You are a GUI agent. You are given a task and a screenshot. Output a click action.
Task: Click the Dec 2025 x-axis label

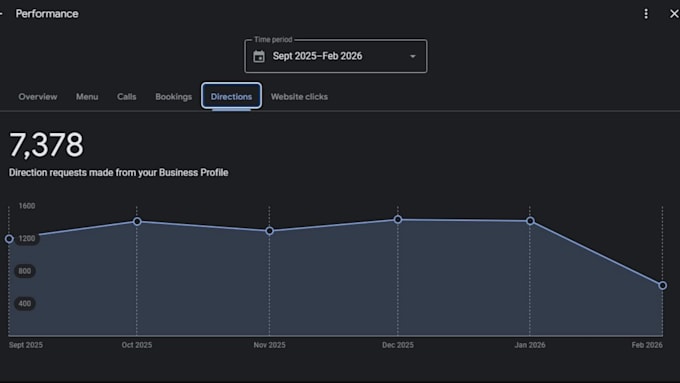pyautogui.click(x=398, y=345)
